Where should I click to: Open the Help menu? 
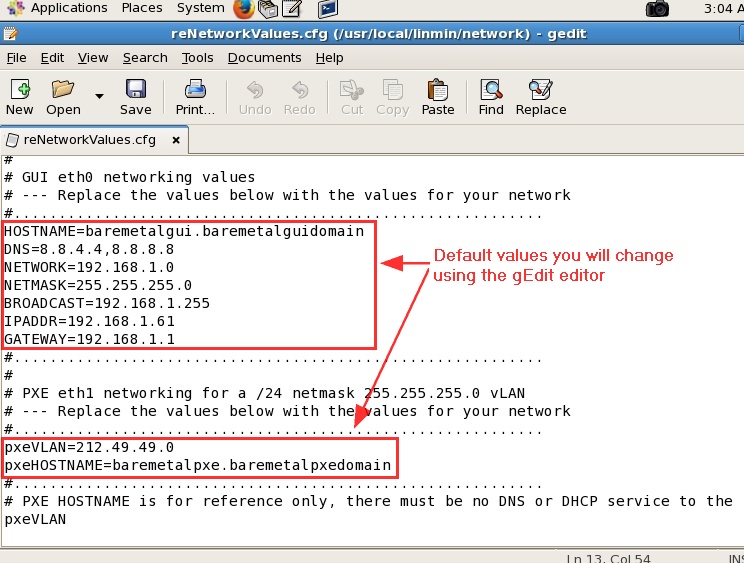click(x=329, y=57)
